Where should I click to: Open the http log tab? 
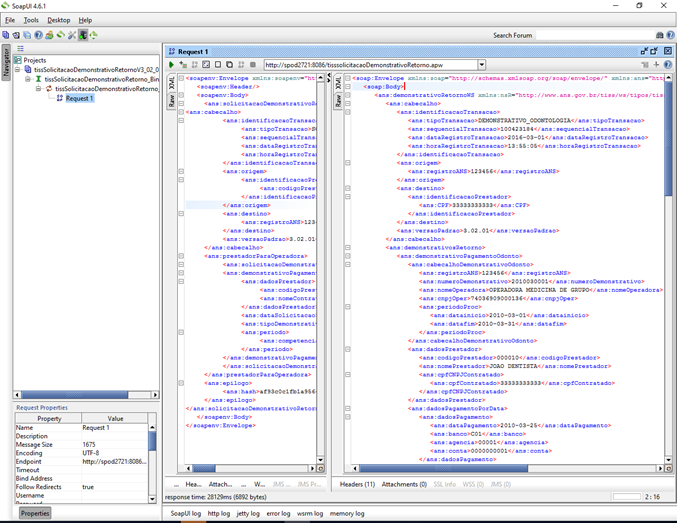[x=219, y=513]
